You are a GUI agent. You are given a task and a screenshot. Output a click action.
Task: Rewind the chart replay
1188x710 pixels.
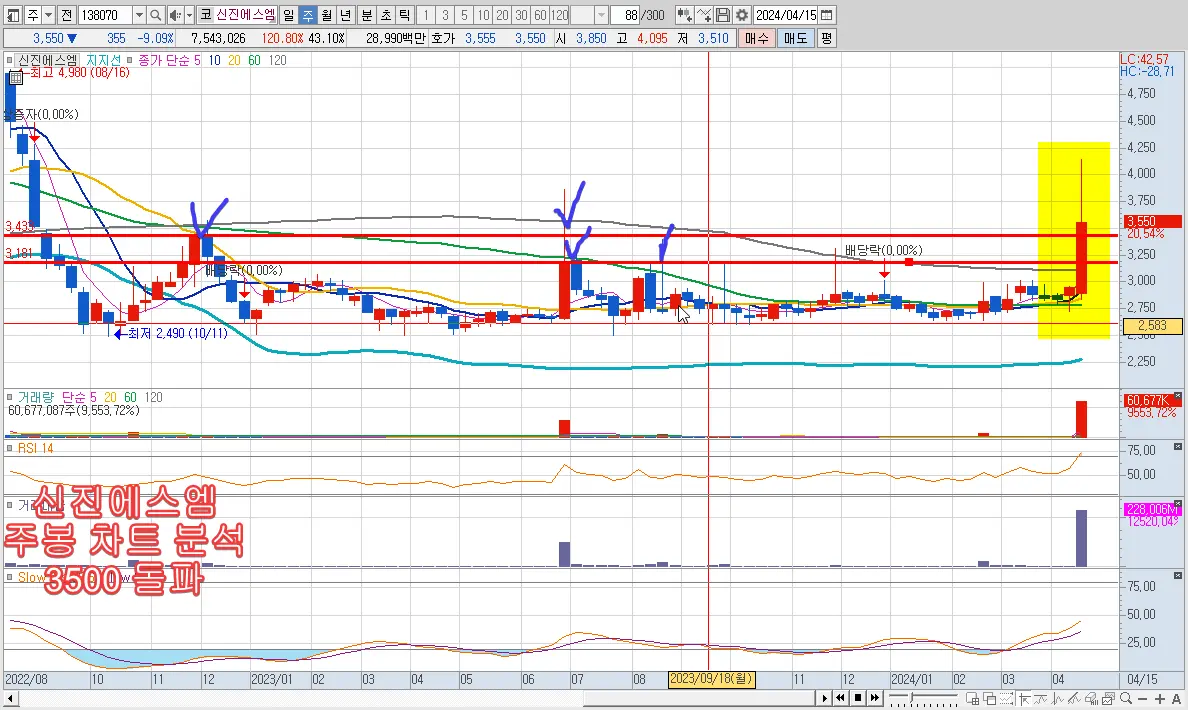coord(840,698)
